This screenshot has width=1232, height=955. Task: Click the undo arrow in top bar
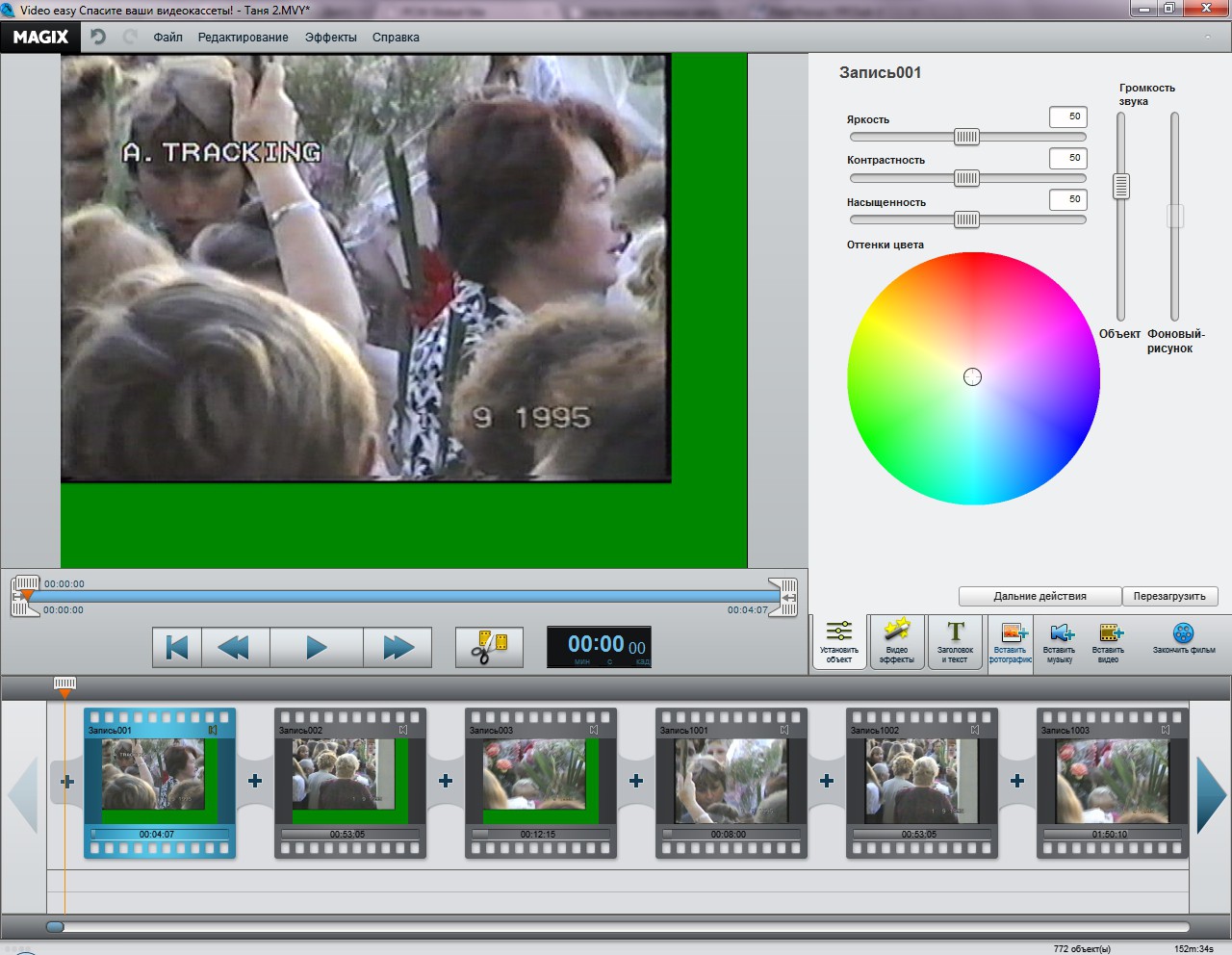[98, 37]
